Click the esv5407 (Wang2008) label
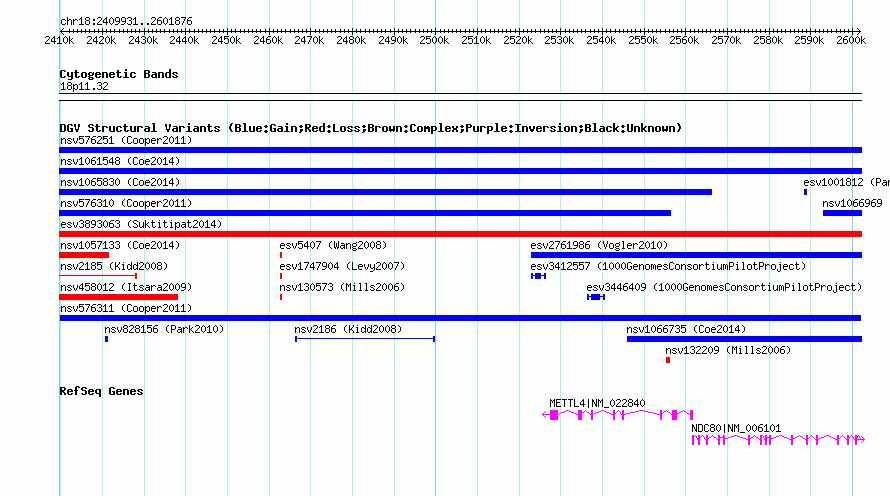This screenshot has width=890, height=496. [x=333, y=245]
